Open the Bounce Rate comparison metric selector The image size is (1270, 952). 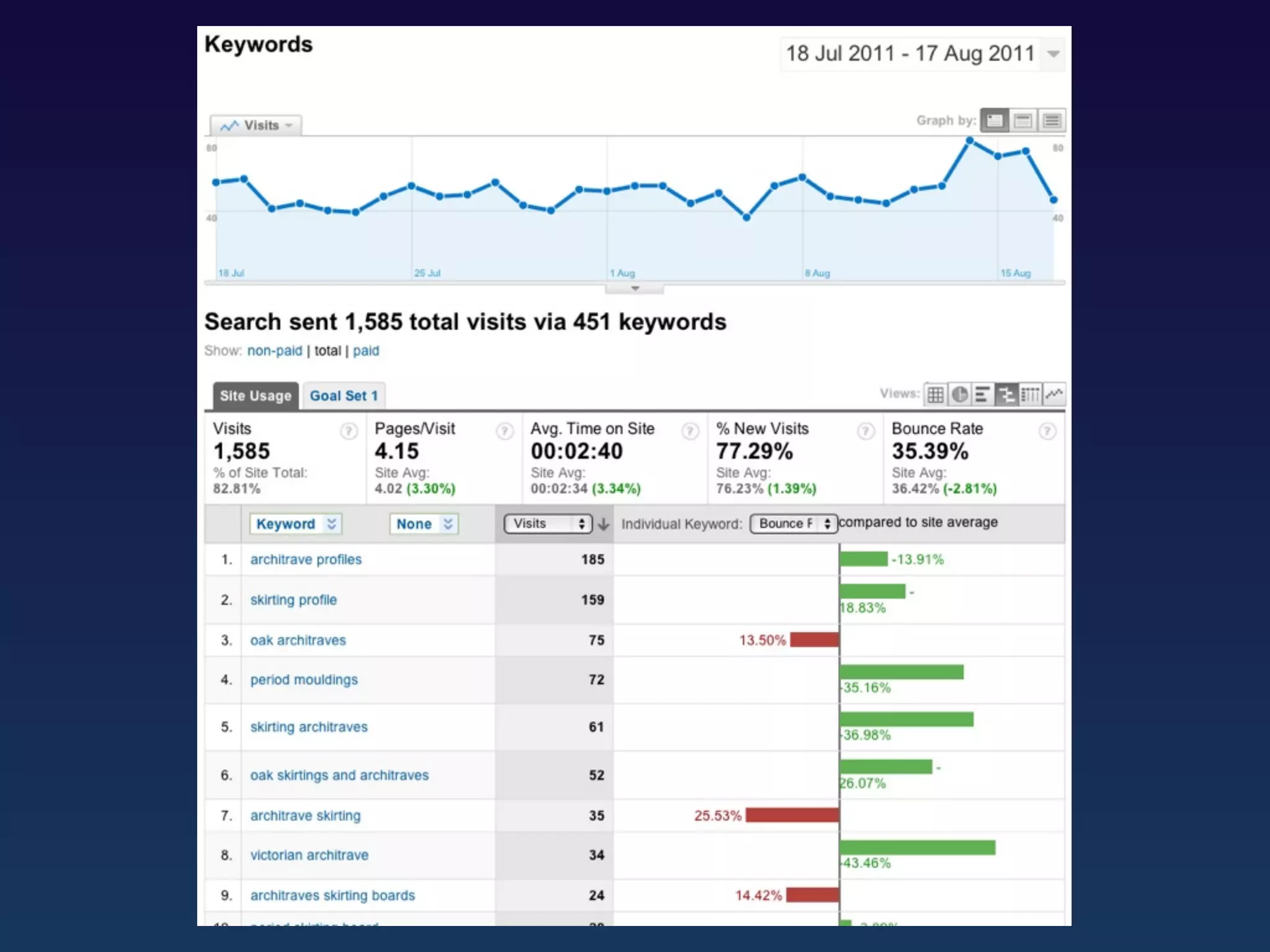click(x=794, y=524)
